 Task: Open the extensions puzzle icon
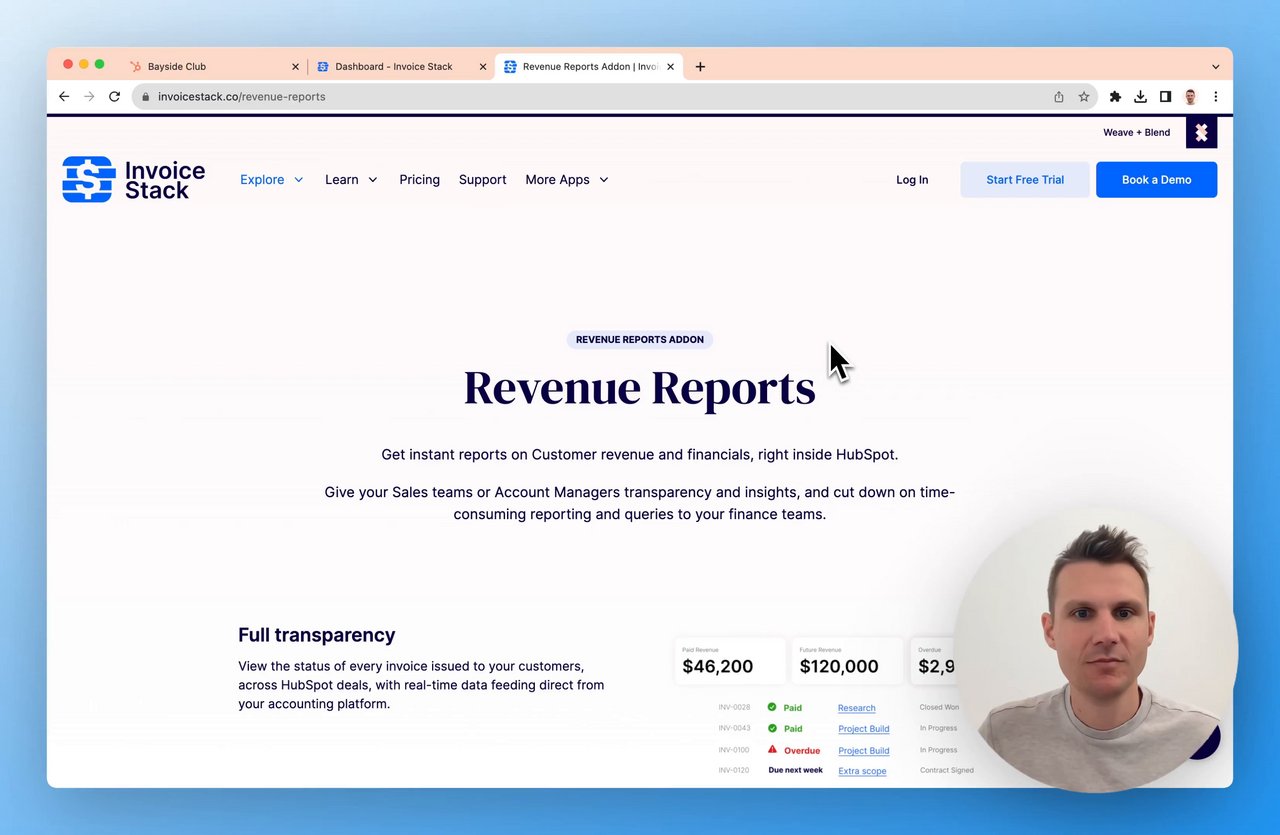(1115, 97)
